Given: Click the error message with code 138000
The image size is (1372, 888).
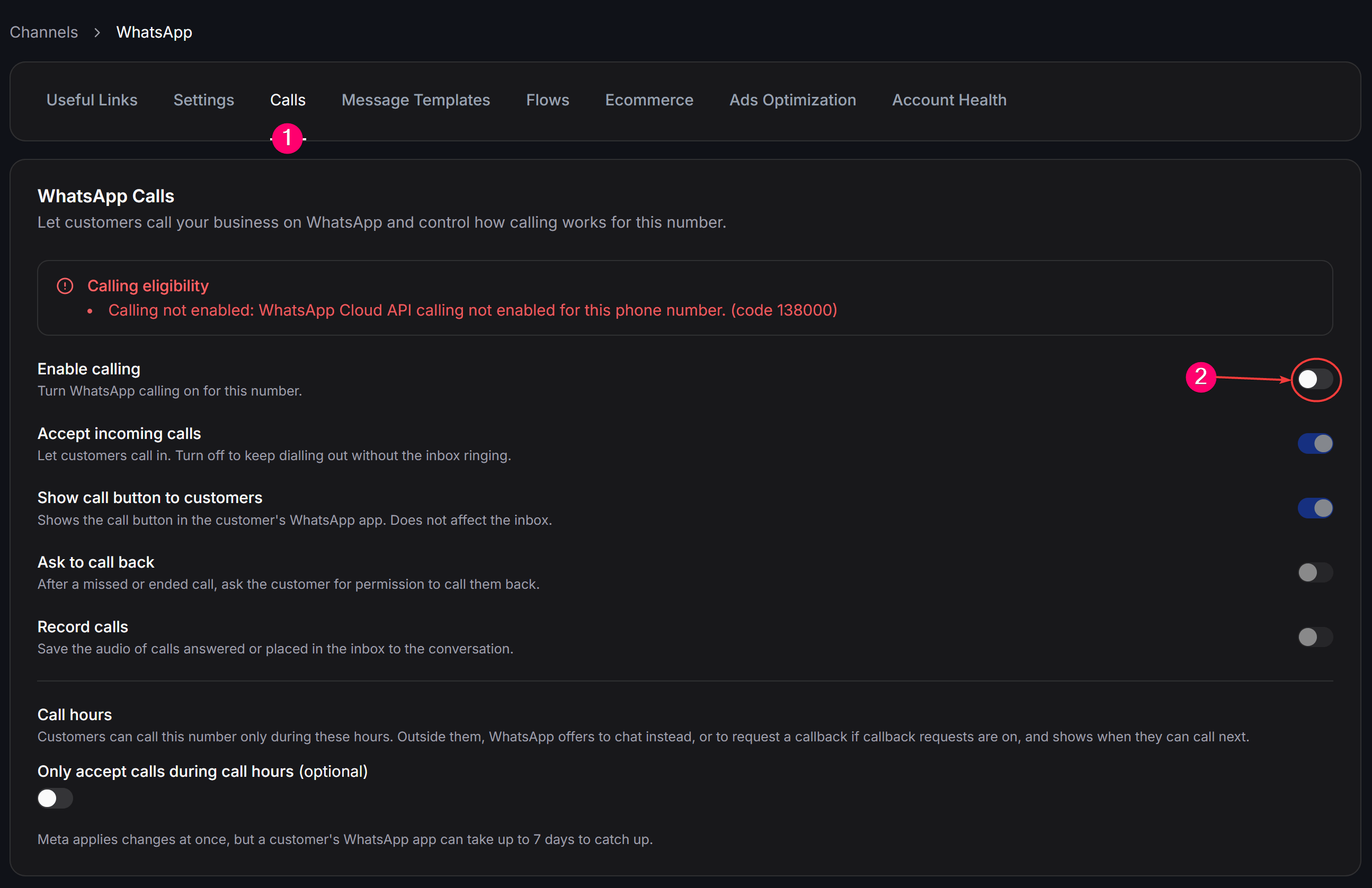Looking at the screenshot, I should pyautogui.click(x=473, y=310).
